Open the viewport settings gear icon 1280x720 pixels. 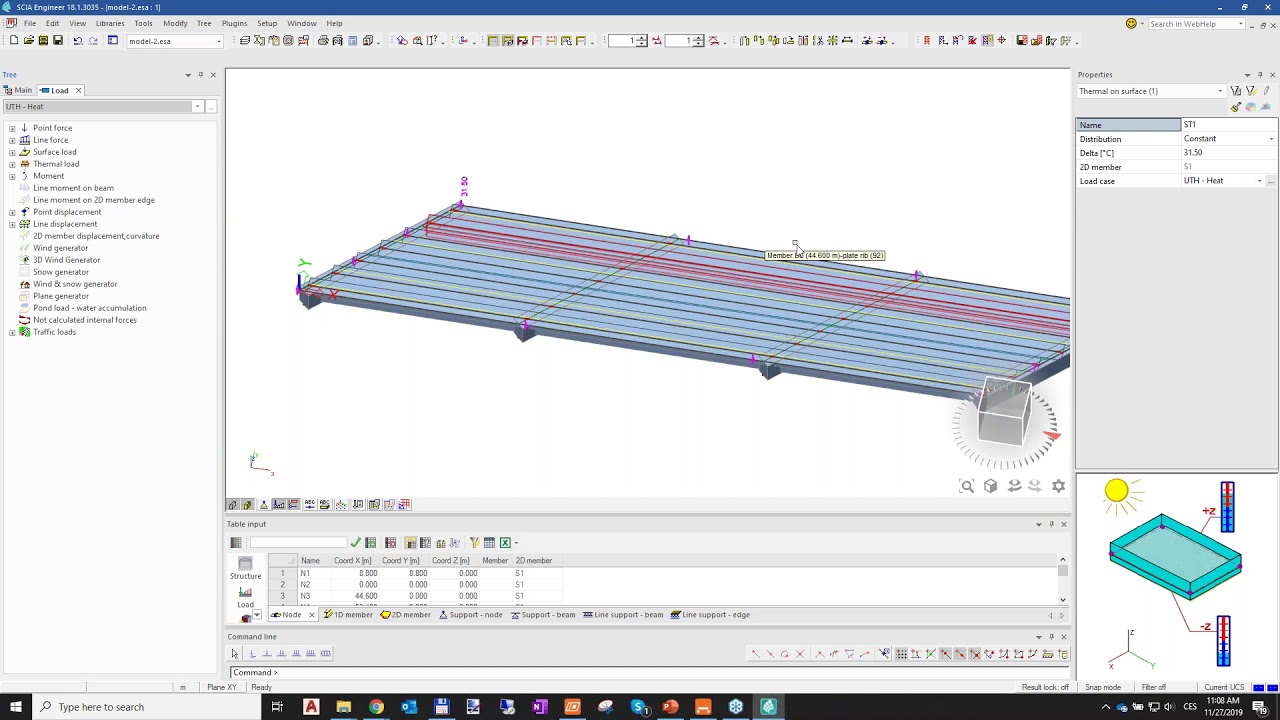click(x=1059, y=486)
